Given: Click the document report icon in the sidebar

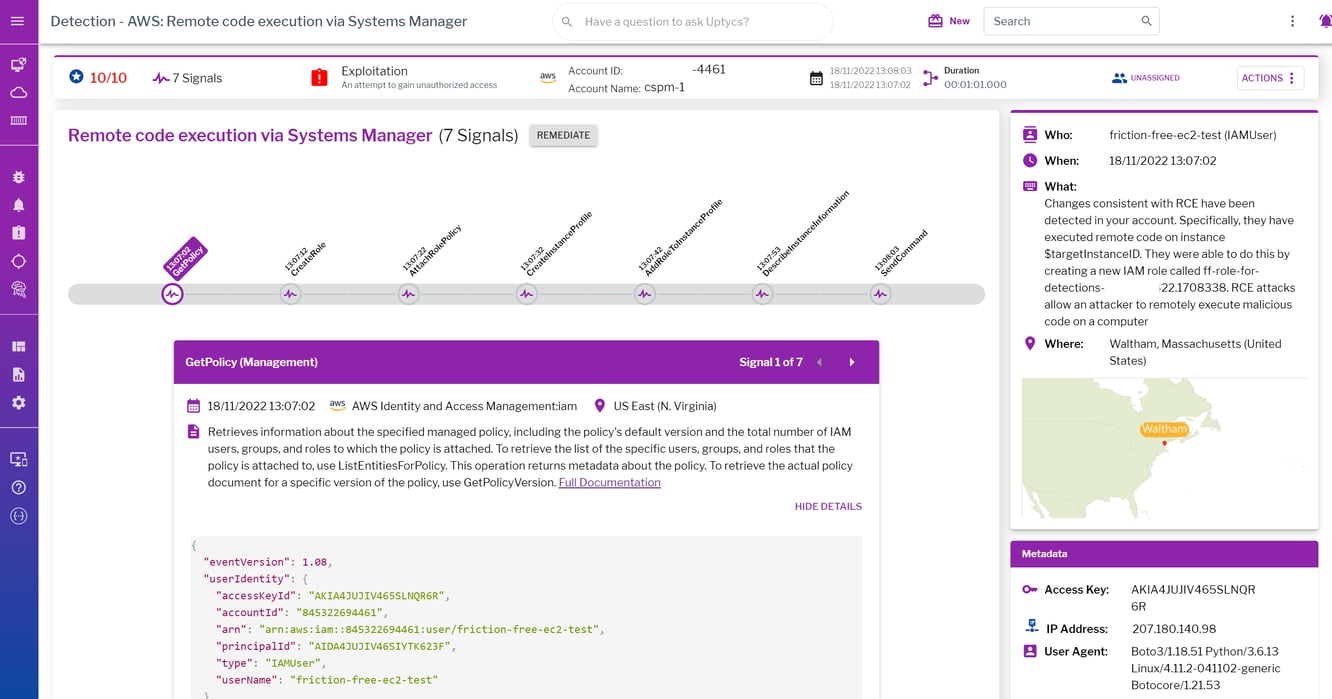Looking at the screenshot, I should (x=18, y=374).
